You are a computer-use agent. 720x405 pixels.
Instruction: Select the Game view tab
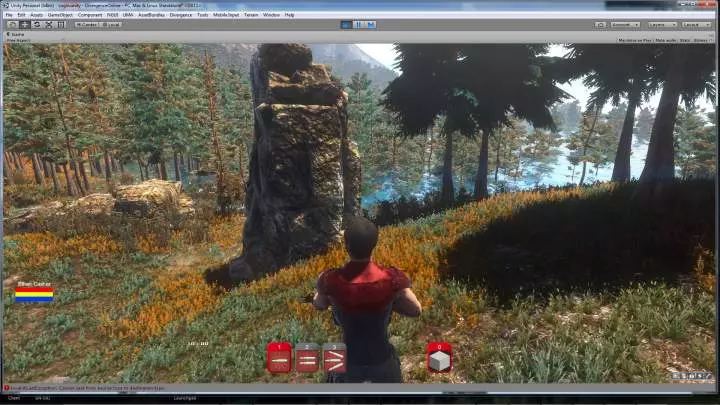17,34
